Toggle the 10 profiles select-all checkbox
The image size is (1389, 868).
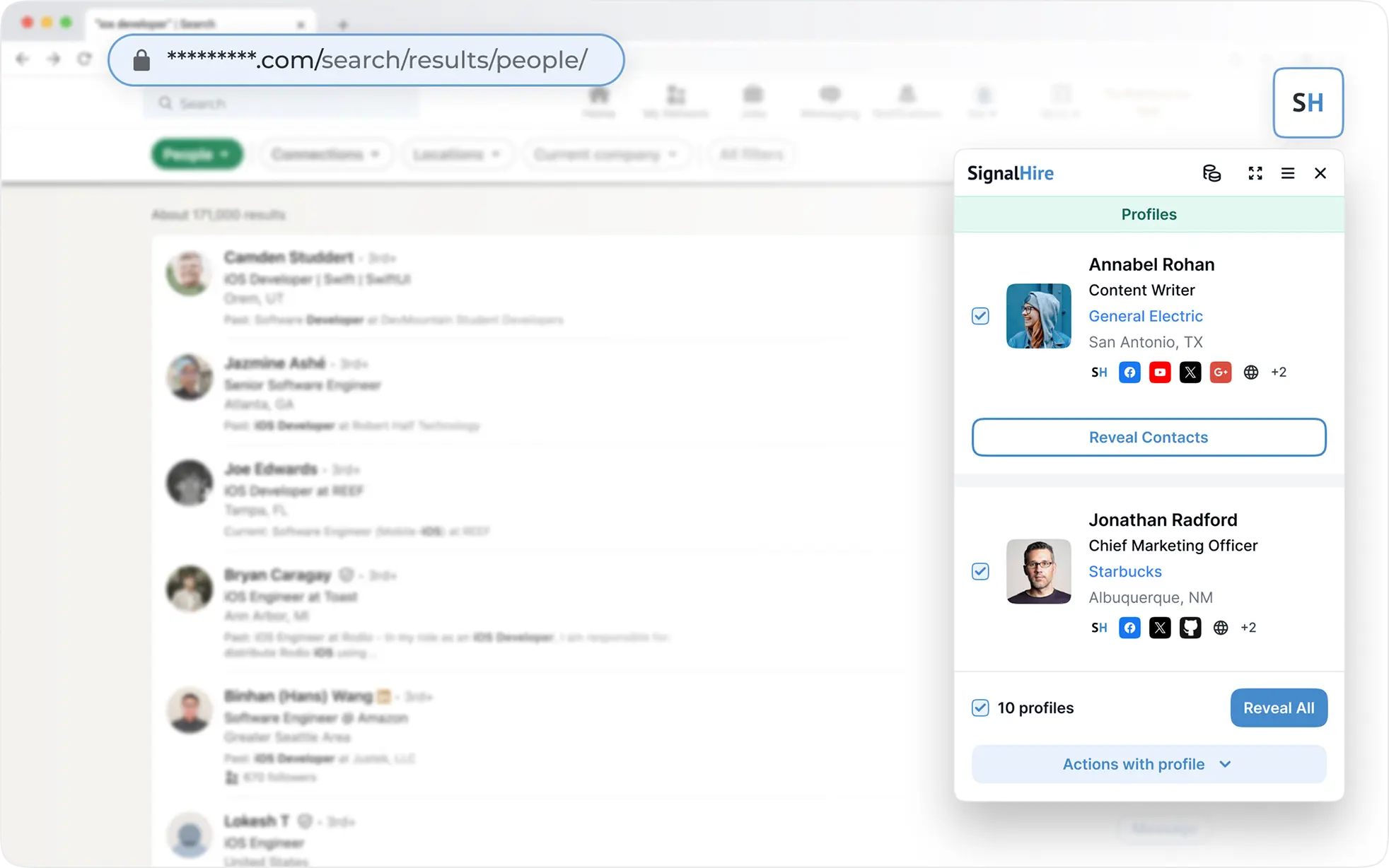[980, 708]
